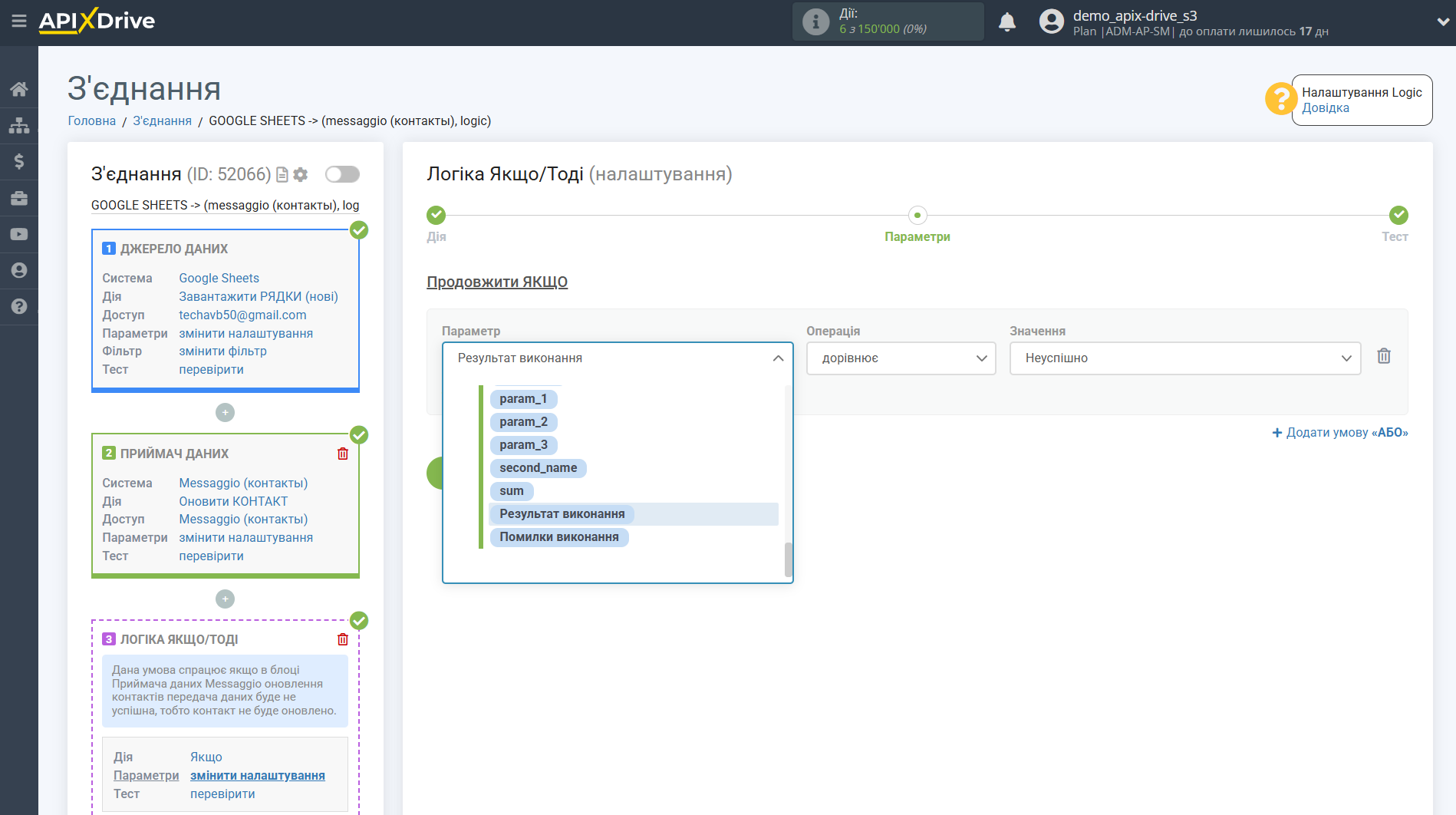Image resolution: width=1456 pixels, height=815 pixels.
Task: Open the connections sitemap icon in the sidebar
Action: 18,125
